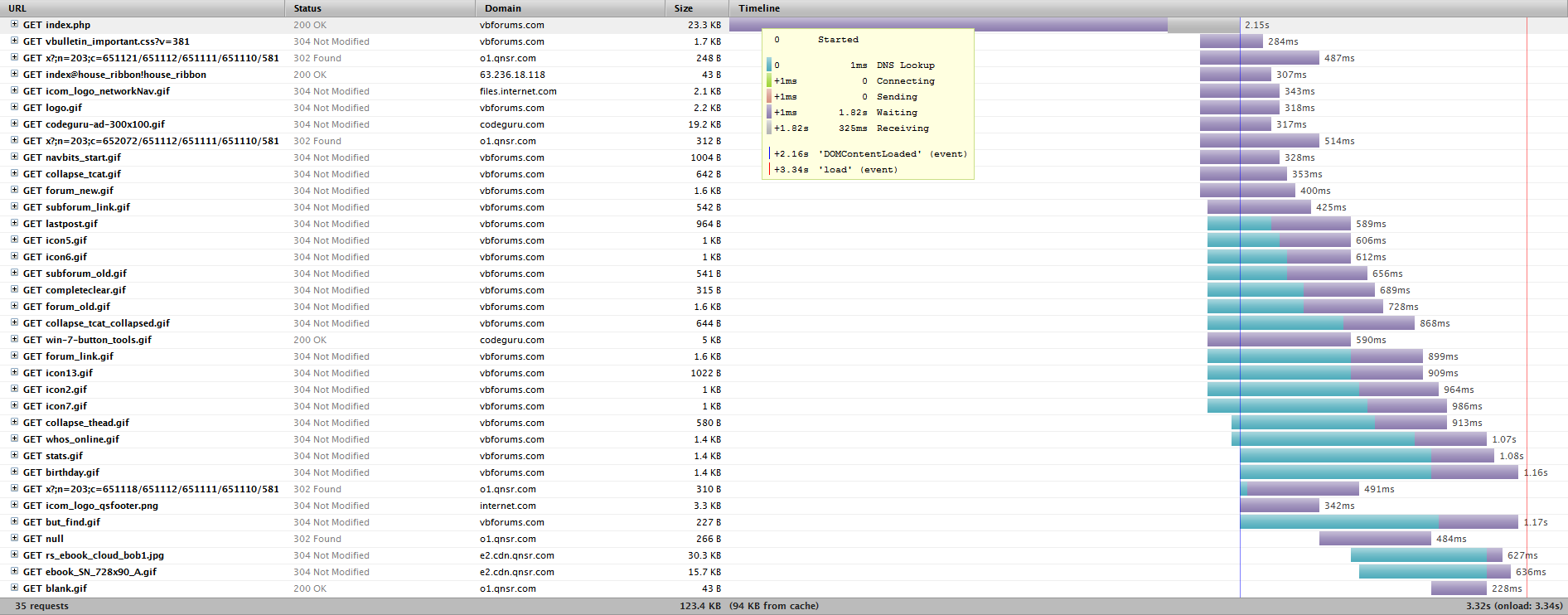Click the GET collapse_tcat_collapsed.gif URL text

(x=96, y=323)
